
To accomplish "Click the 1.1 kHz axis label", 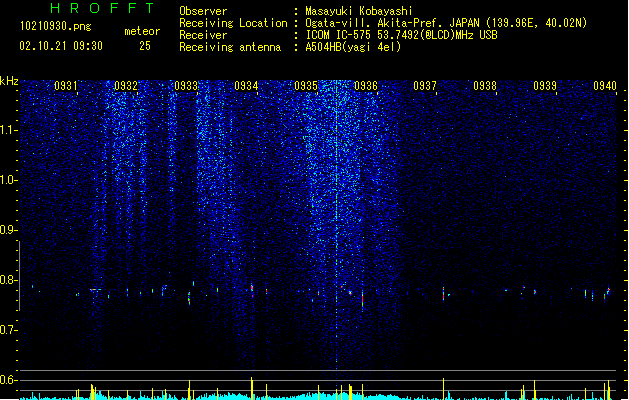I will pyautogui.click(x=8, y=130).
